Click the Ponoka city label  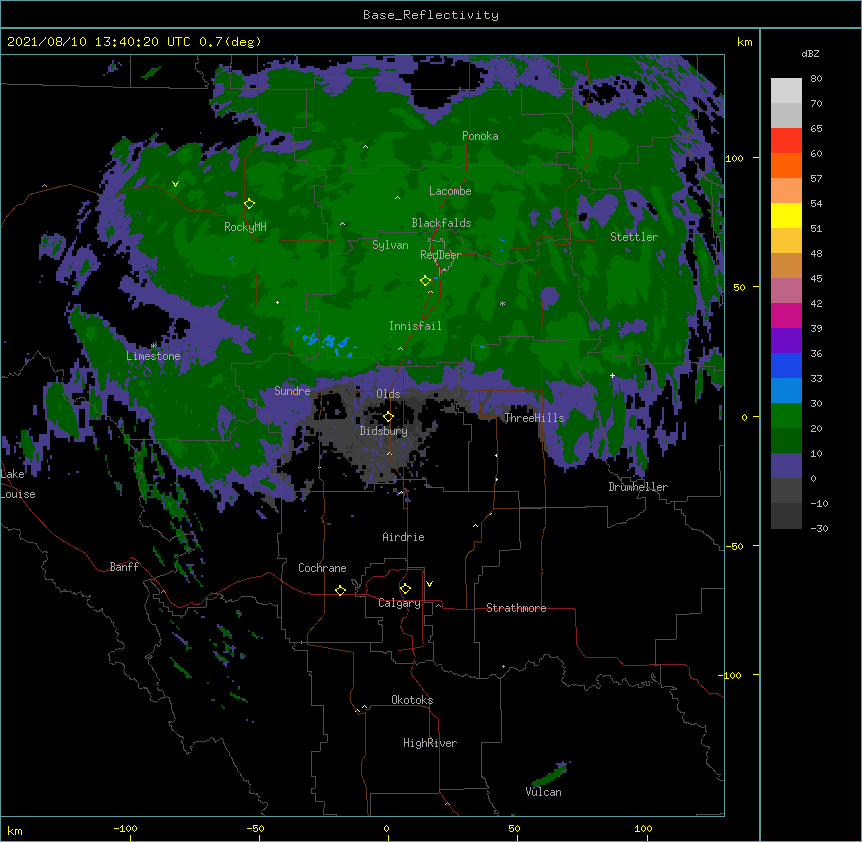(x=480, y=136)
